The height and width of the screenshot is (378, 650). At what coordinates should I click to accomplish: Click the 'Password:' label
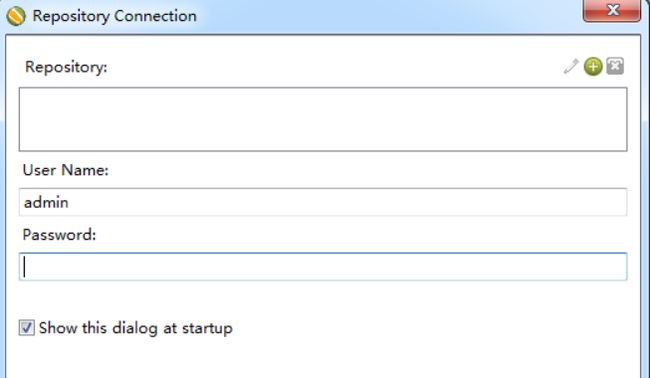[x=59, y=235]
